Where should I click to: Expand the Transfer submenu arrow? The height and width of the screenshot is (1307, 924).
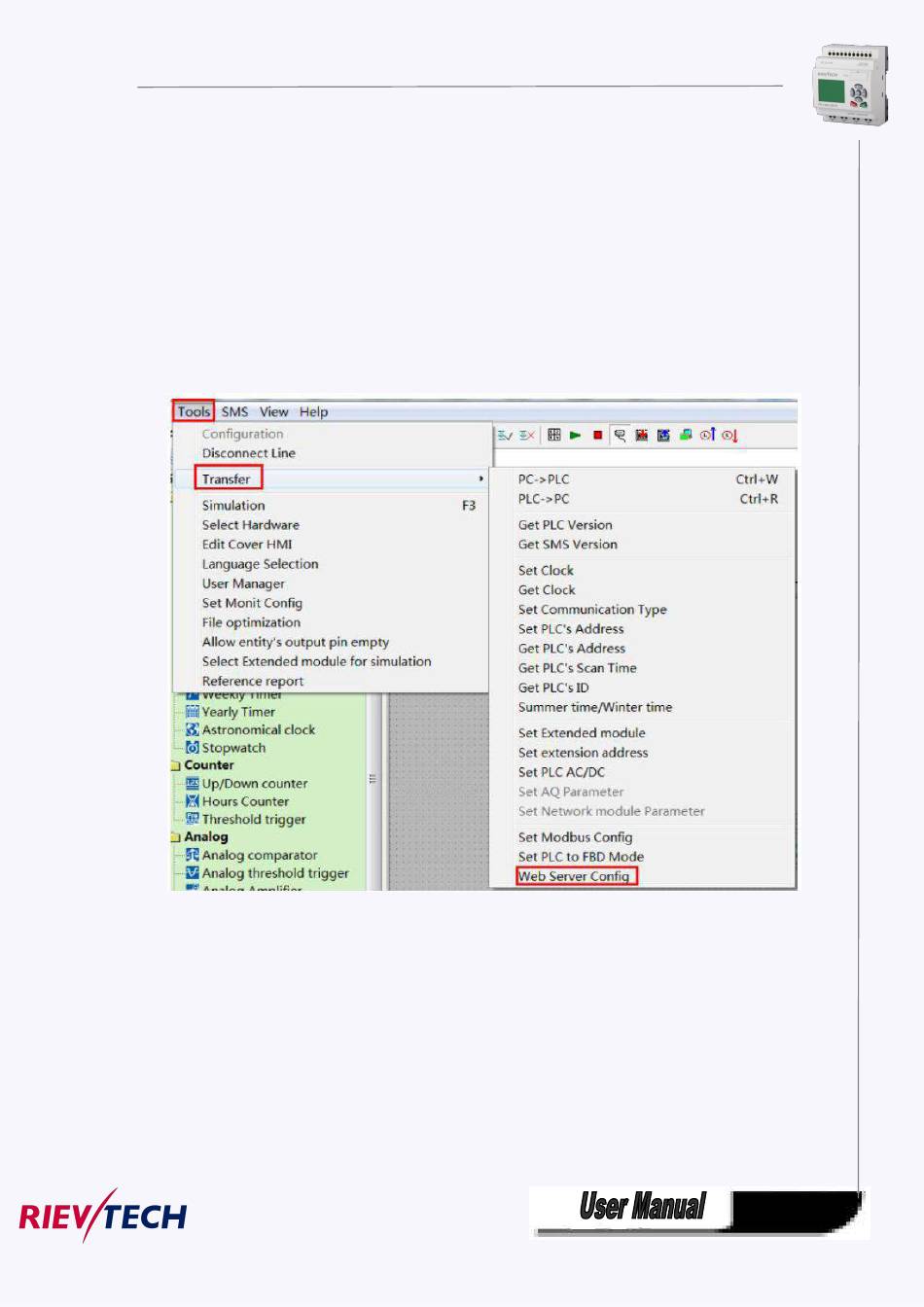point(480,479)
